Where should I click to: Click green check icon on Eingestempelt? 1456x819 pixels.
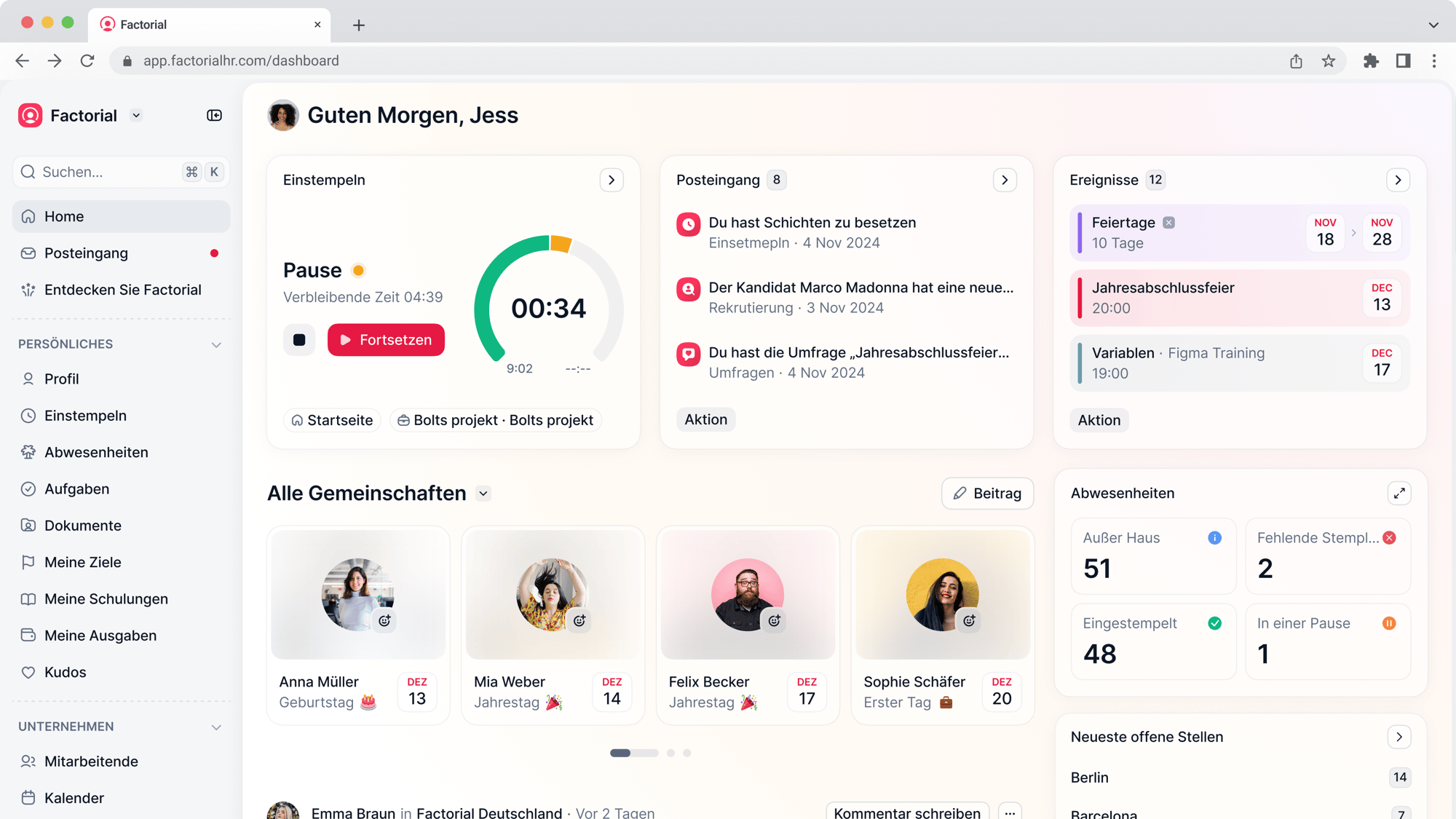click(1214, 623)
